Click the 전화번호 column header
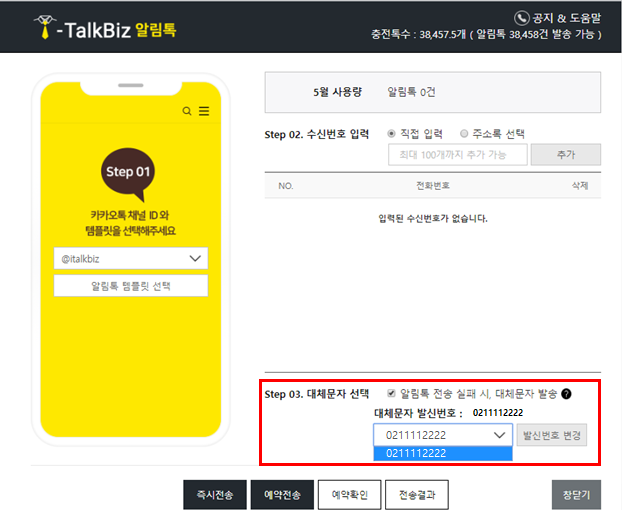 (433, 185)
